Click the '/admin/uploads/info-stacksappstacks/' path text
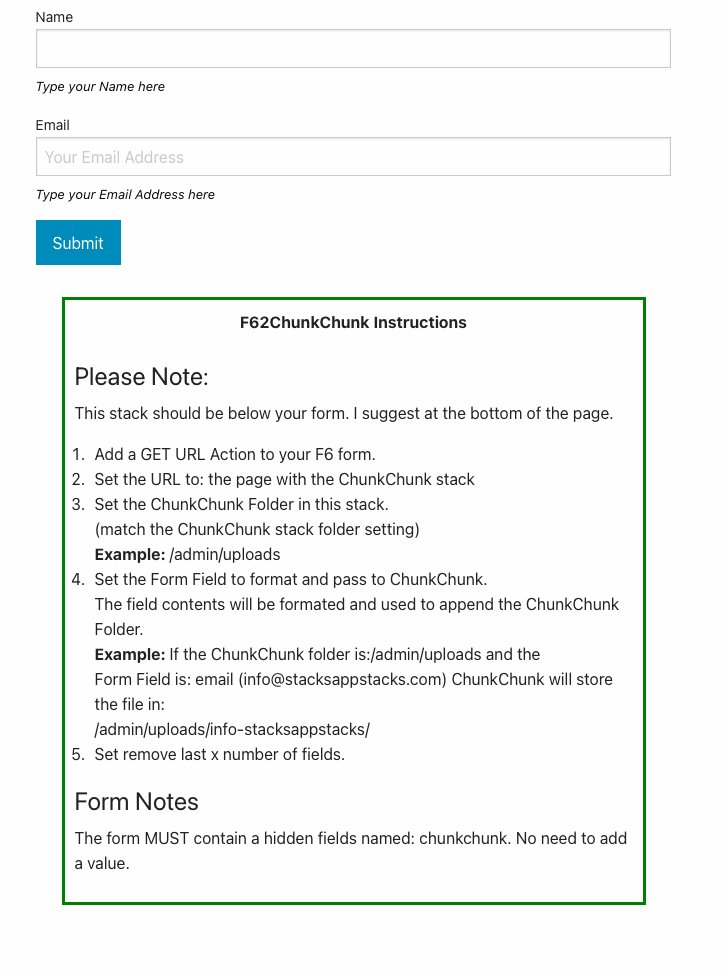The height and width of the screenshot is (972, 726). [232, 729]
